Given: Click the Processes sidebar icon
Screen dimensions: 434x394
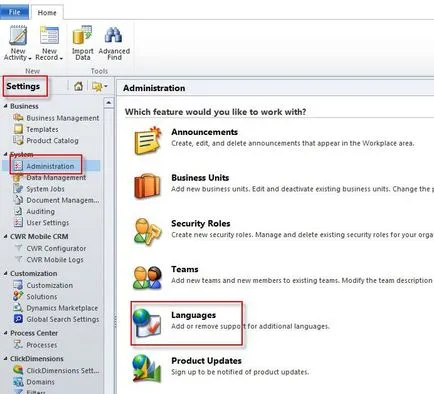Looking at the screenshot, I should click(x=18, y=345).
